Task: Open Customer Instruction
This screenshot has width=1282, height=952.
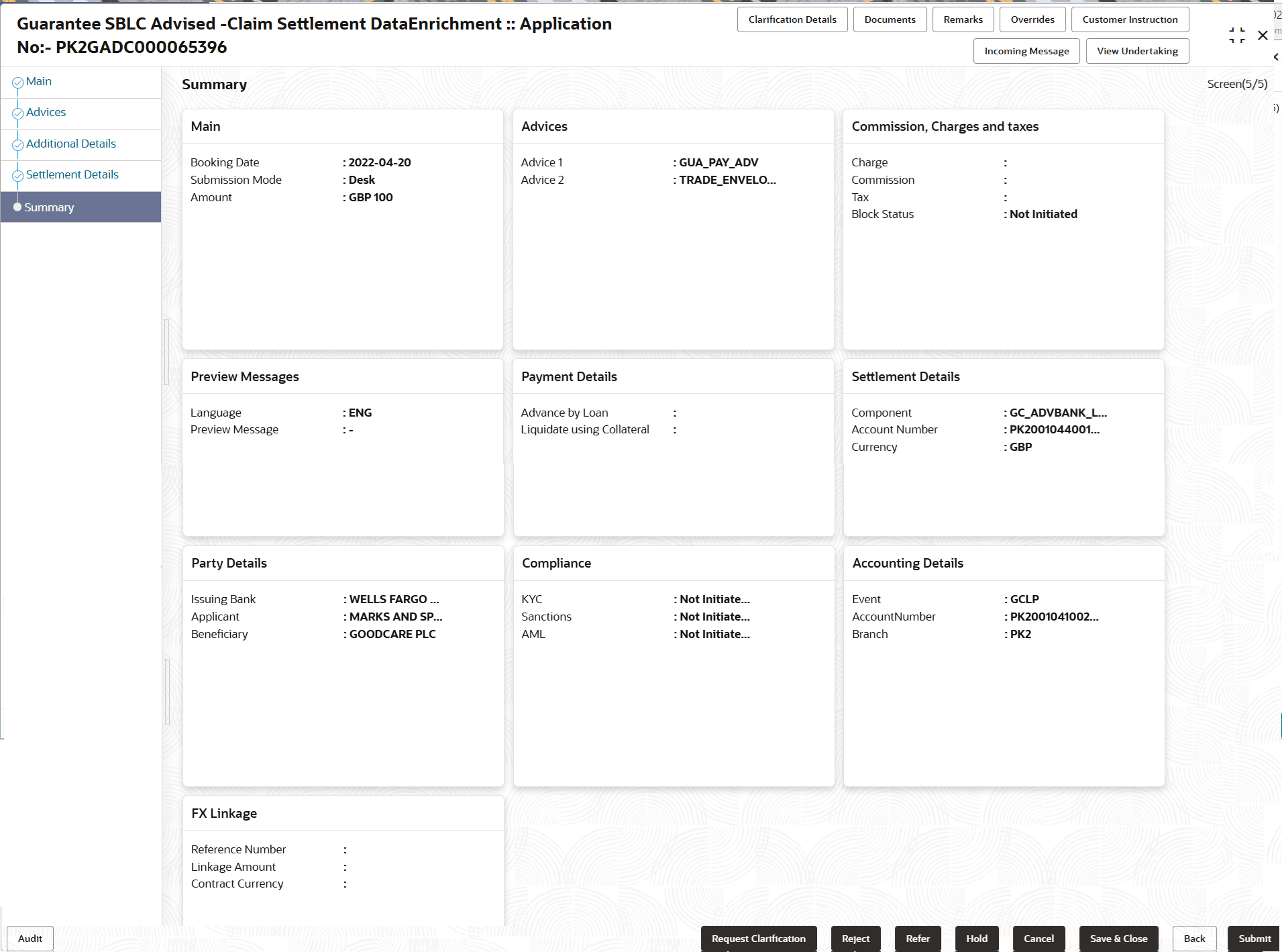Action: pos(1130,19)
